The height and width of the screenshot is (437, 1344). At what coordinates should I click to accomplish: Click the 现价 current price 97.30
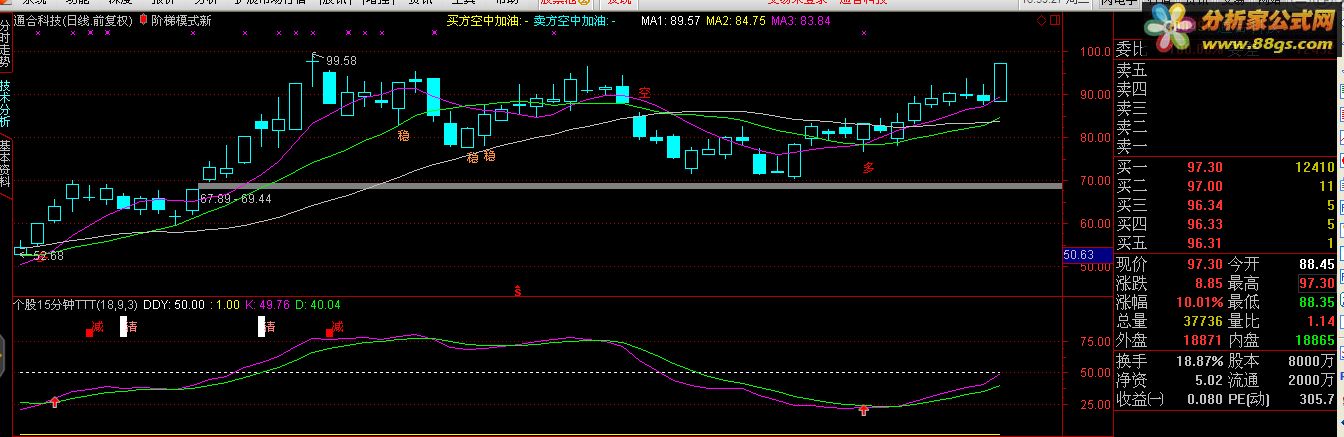[x=1204, y=264]
